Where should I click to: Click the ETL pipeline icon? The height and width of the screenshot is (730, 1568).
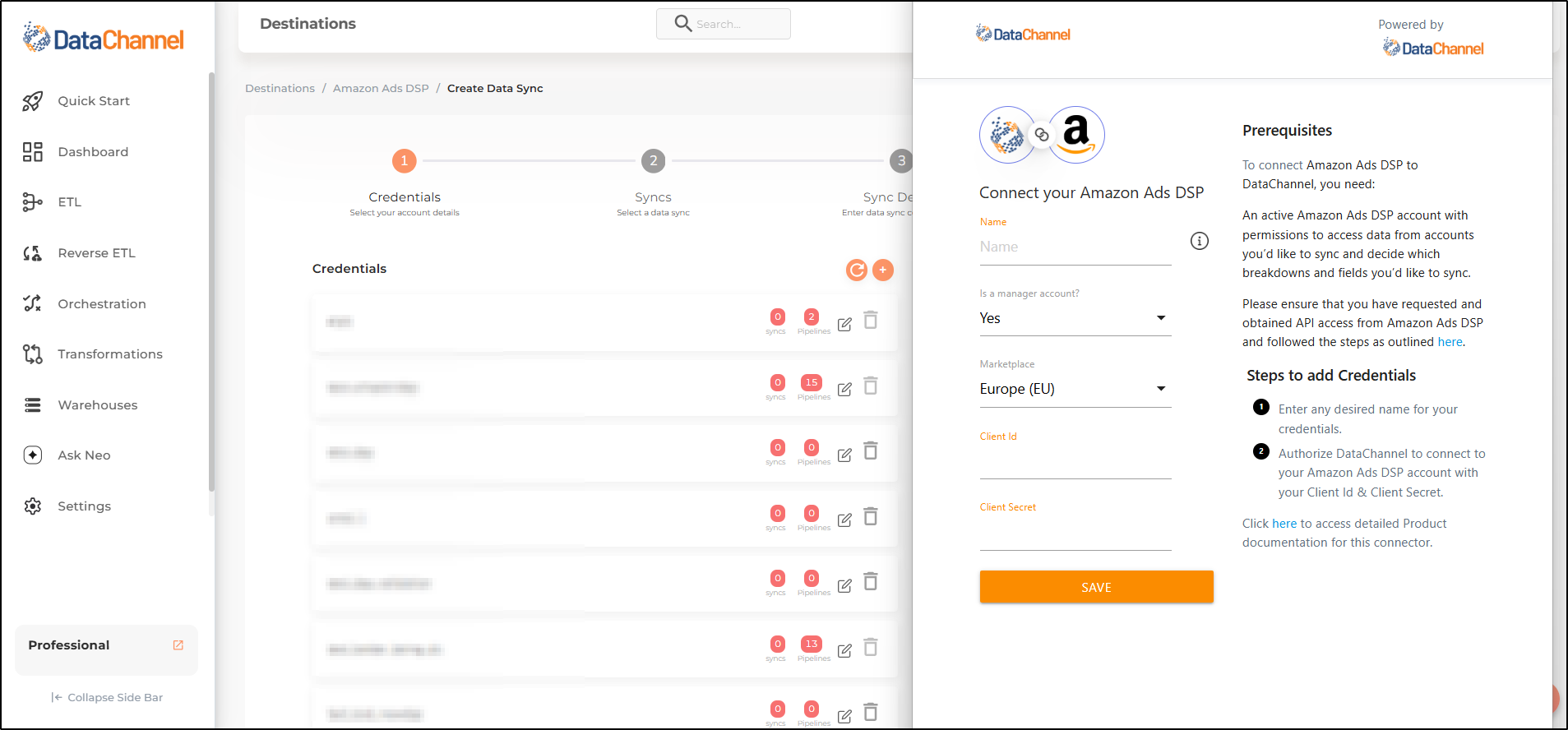tap(32, 202)
